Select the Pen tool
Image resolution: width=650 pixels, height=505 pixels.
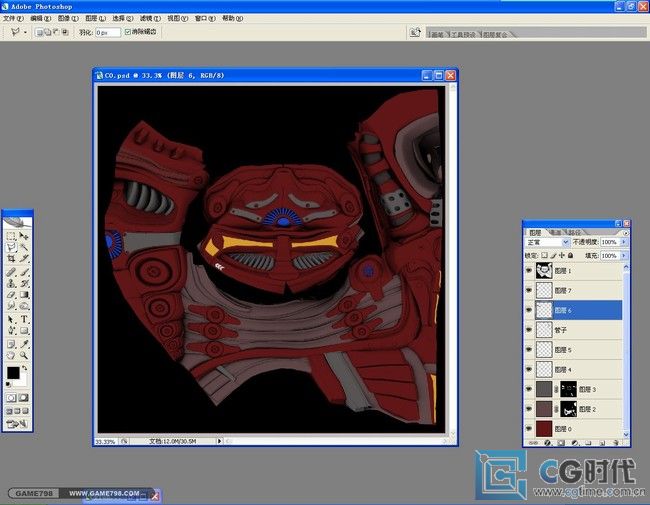coord(11,331)
